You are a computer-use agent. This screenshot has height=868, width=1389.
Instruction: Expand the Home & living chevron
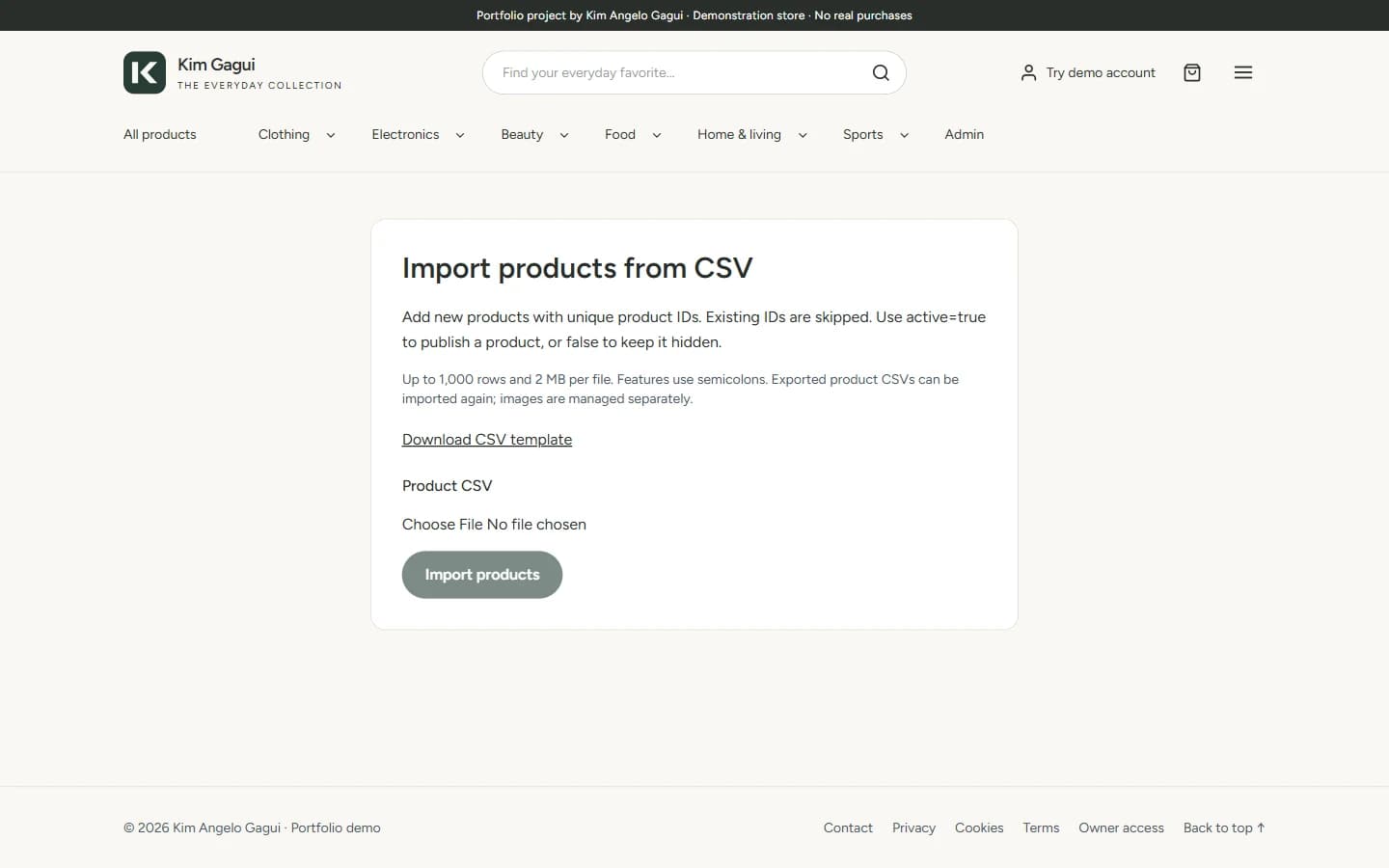click(803, 135)
